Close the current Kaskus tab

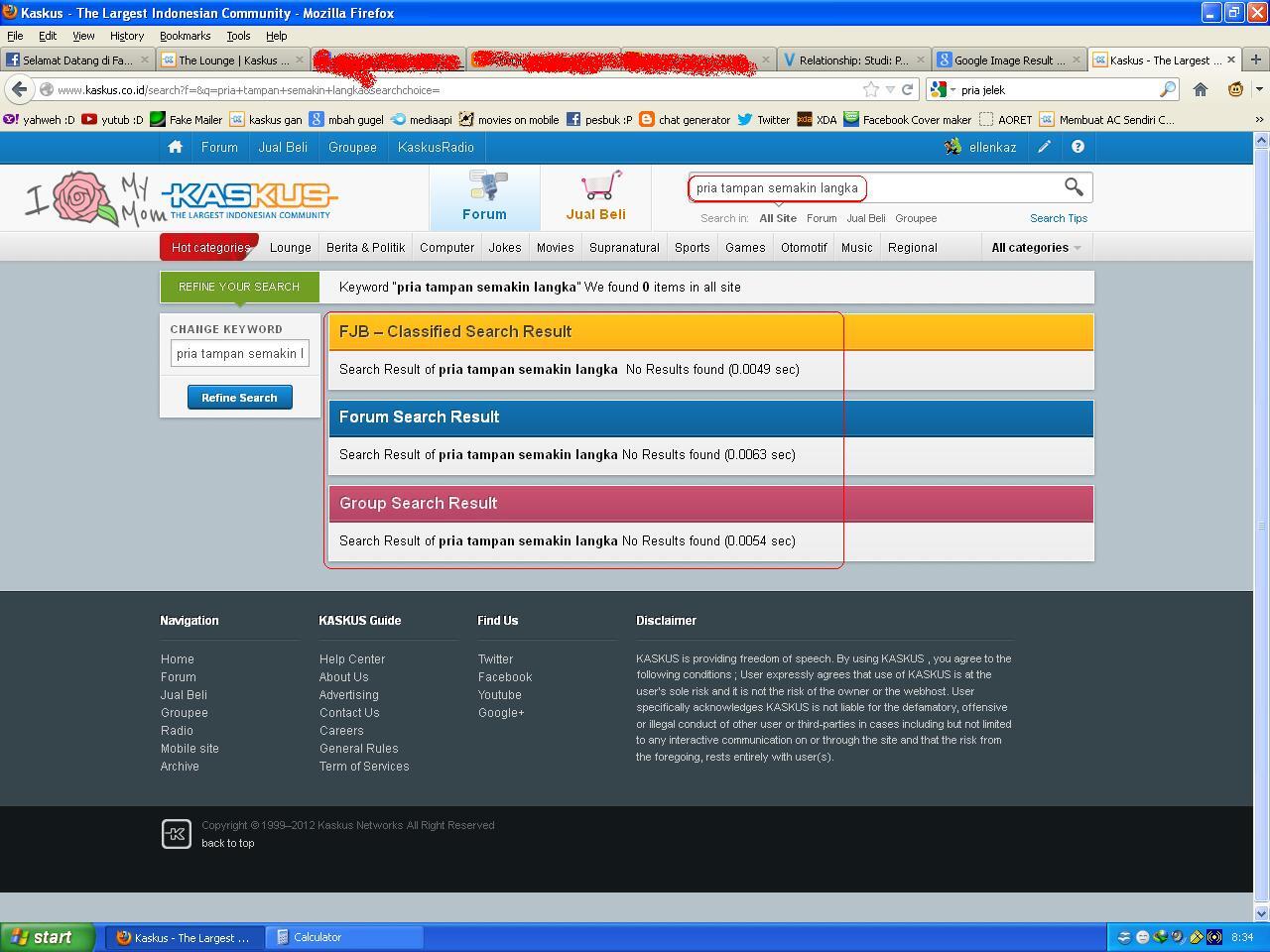point(1231,59)
